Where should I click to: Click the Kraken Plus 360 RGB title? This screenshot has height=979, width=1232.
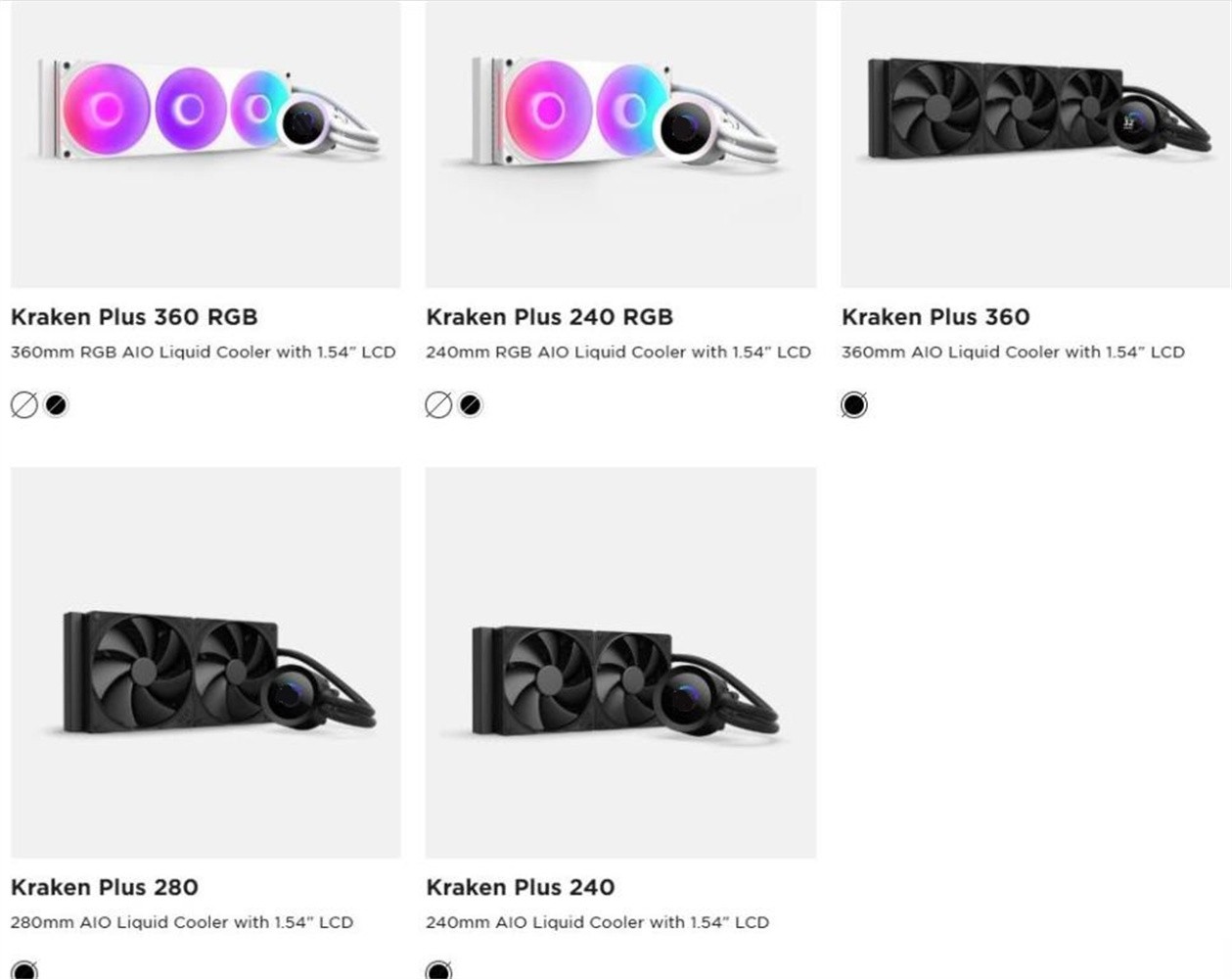click(134, 317)
